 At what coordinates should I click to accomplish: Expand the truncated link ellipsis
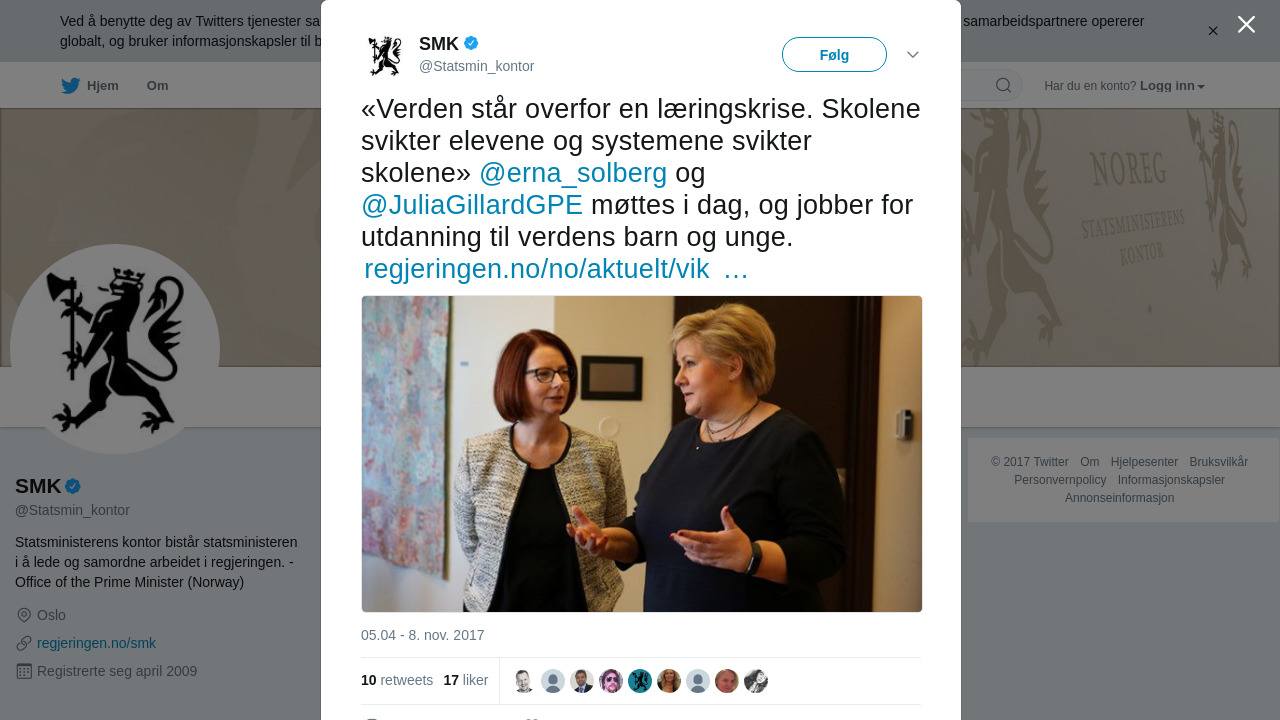point(736,269)
